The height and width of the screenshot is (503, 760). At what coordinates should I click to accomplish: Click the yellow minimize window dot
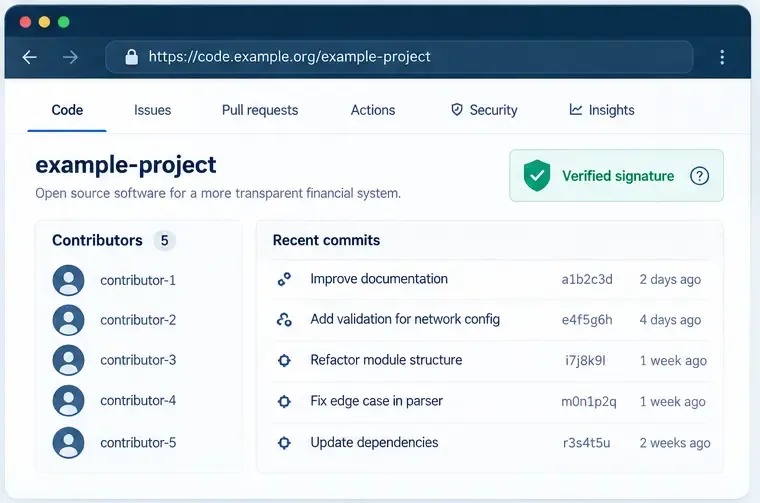tap(45, 22)
